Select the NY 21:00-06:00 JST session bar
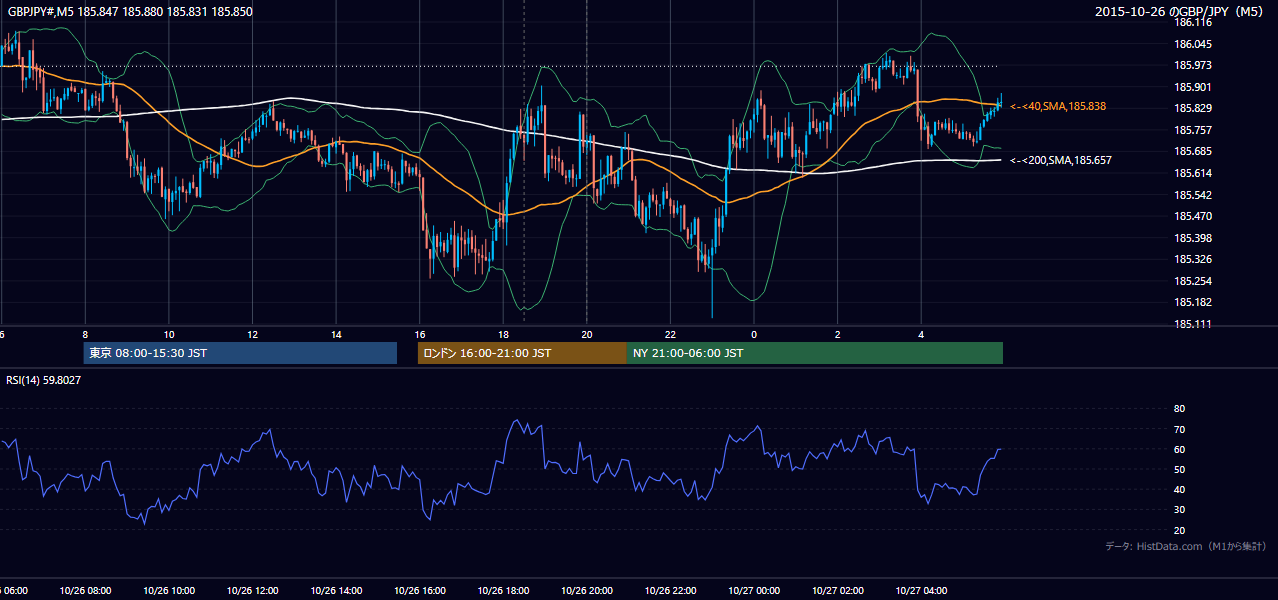Screen dimensions: 1278x600 tap(815, 353)
